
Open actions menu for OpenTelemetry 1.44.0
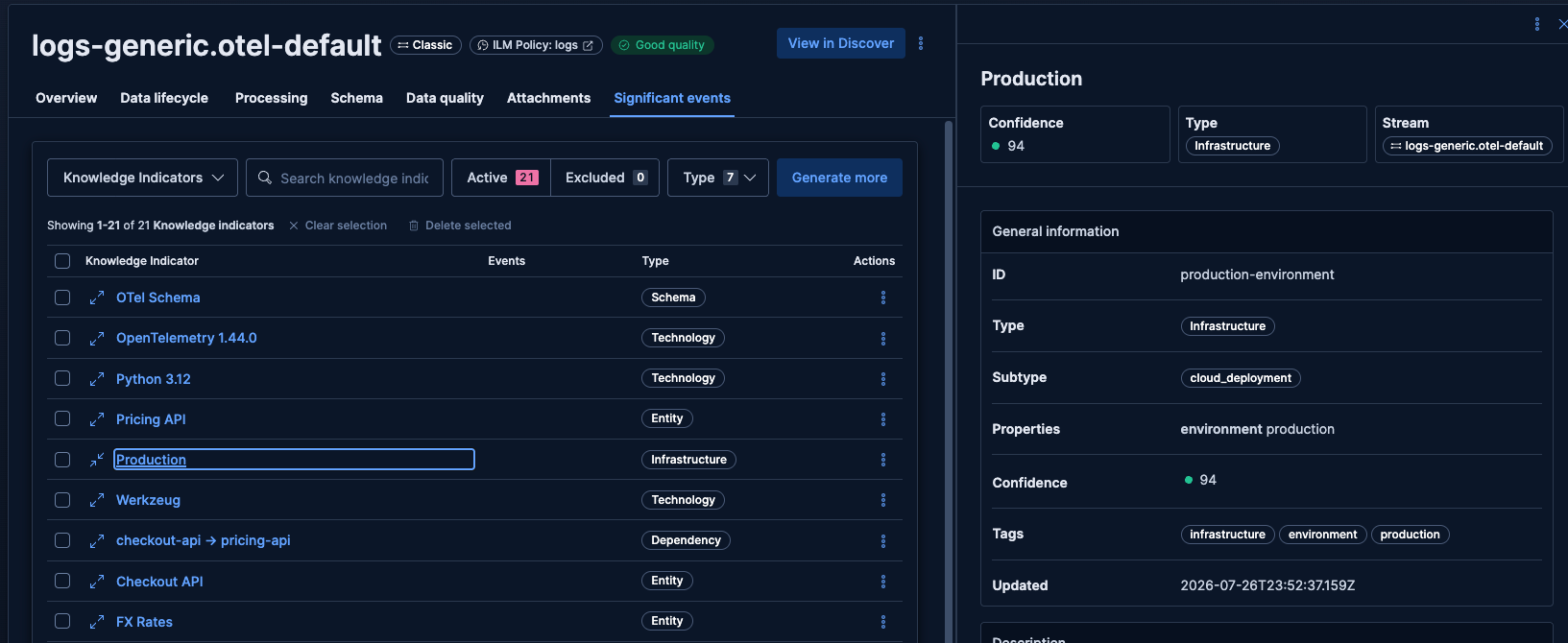tap(883, 339)
